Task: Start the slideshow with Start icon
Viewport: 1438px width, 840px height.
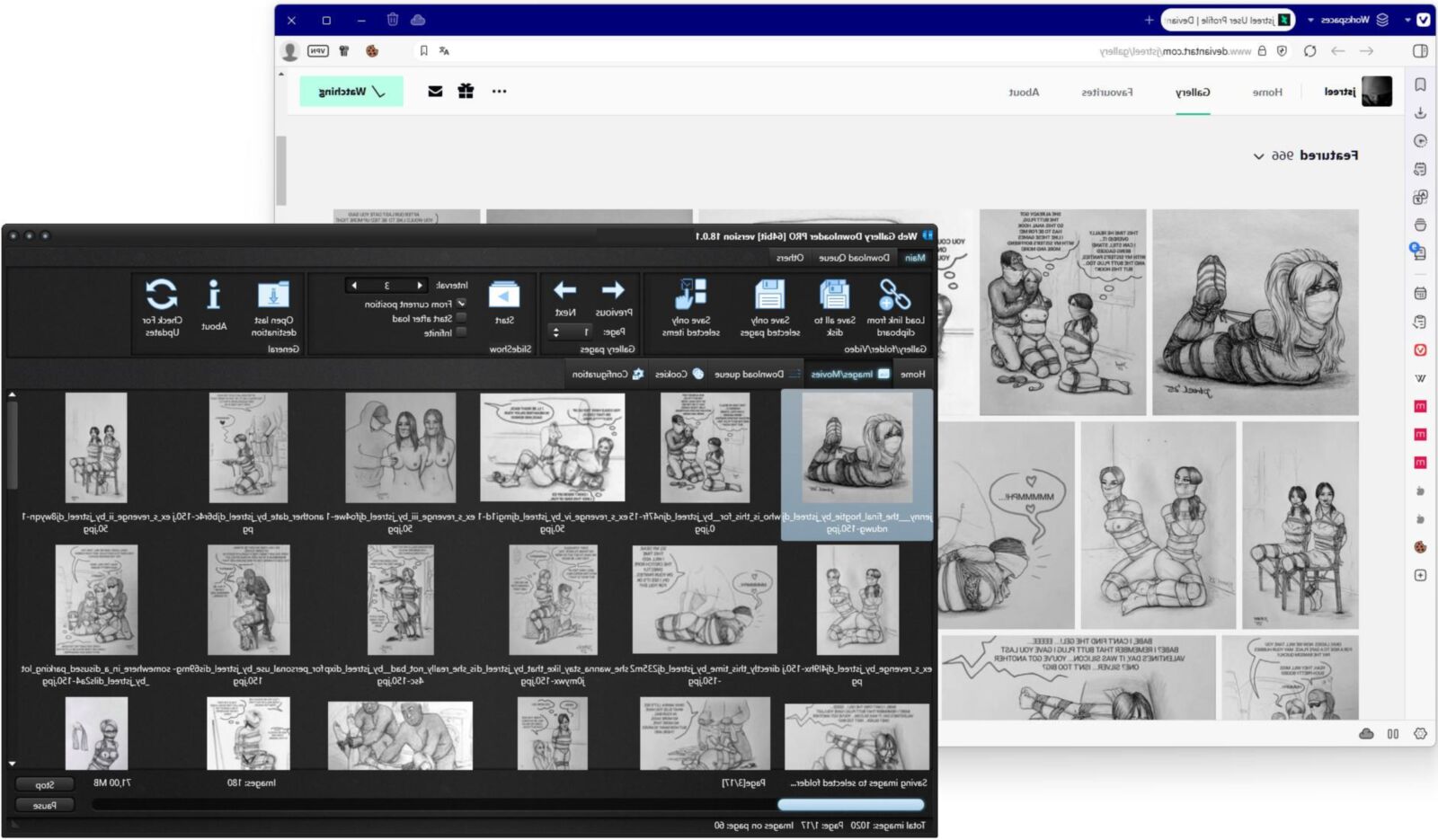Action: point(504,295)
